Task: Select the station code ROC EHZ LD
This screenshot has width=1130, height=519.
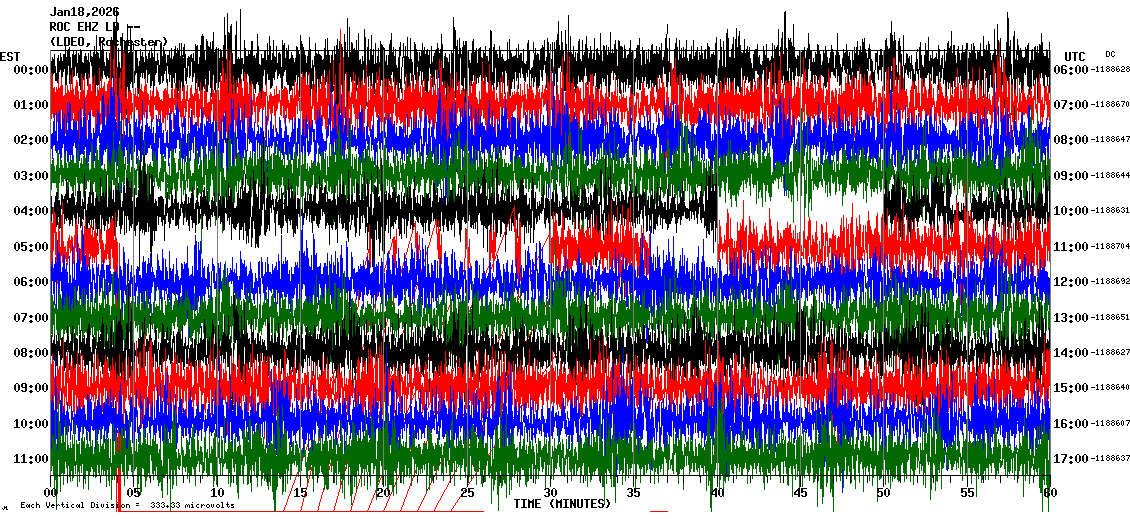Action: click(85, 27)
